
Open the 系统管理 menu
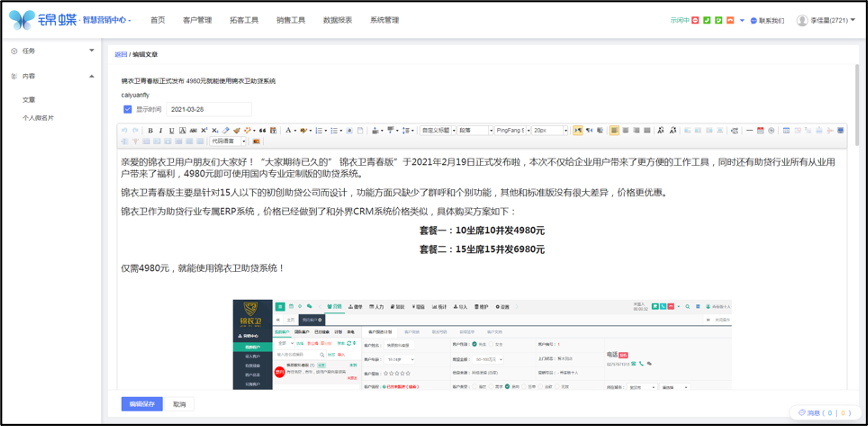pyautogui.click(x=385, y=20)
